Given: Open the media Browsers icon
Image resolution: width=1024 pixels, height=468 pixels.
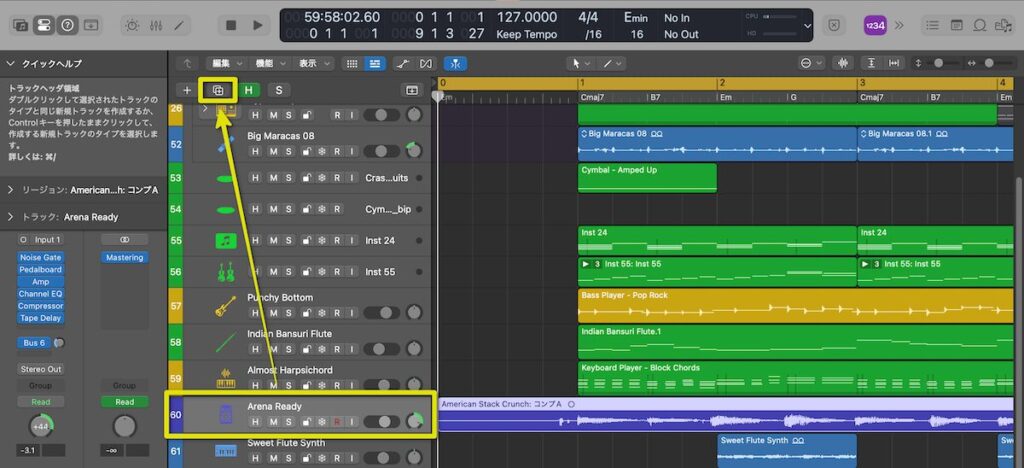Looking at the screenshot, I should click(x=1002, y=25).
